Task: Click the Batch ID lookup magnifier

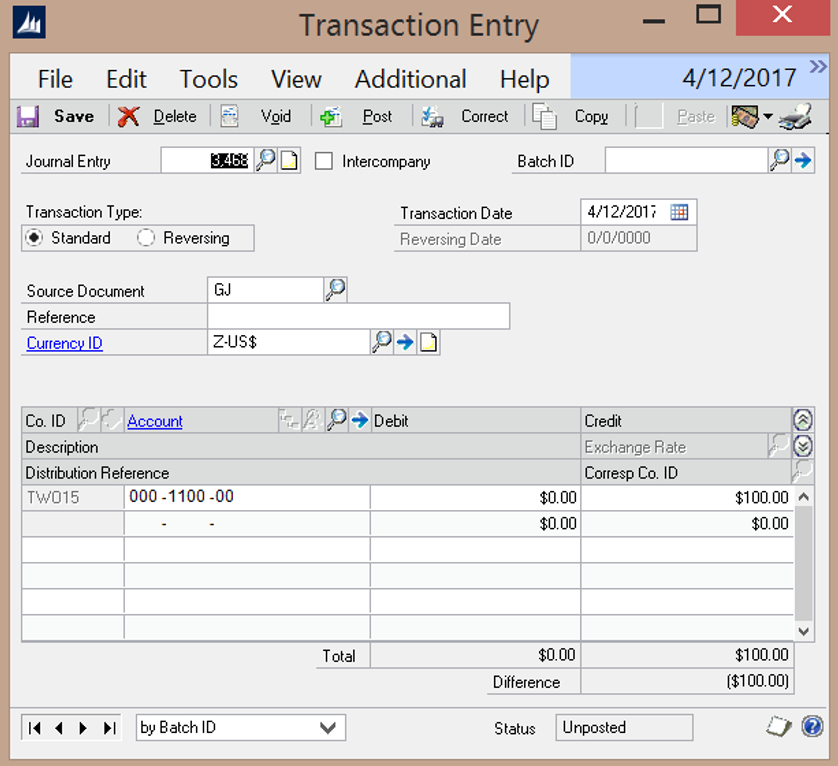Action: pyautogui.click(x=780, y=161)
